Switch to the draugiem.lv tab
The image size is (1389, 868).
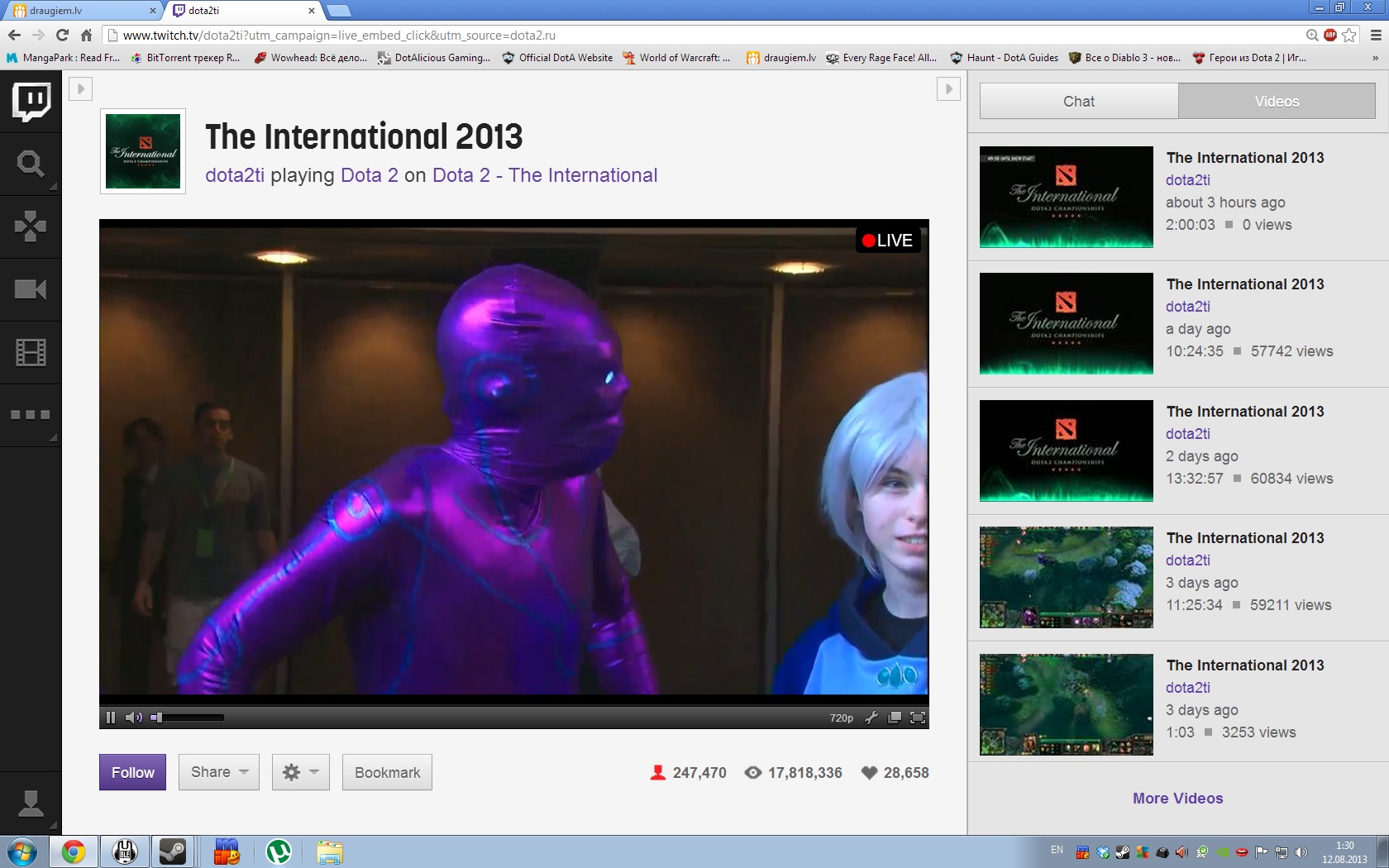(x=83, y=11)
